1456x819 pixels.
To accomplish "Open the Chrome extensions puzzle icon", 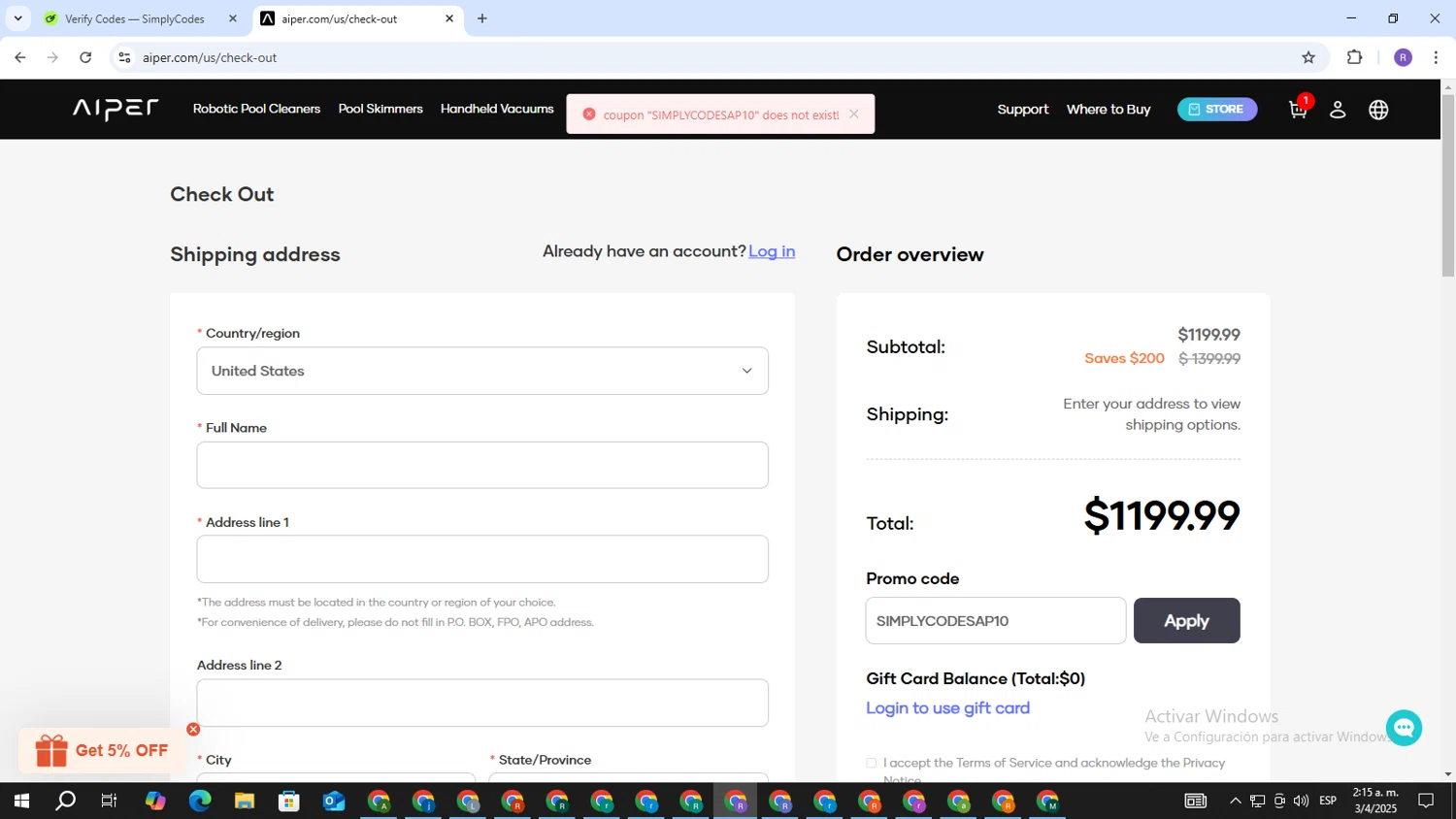I will pos(1355,57).
